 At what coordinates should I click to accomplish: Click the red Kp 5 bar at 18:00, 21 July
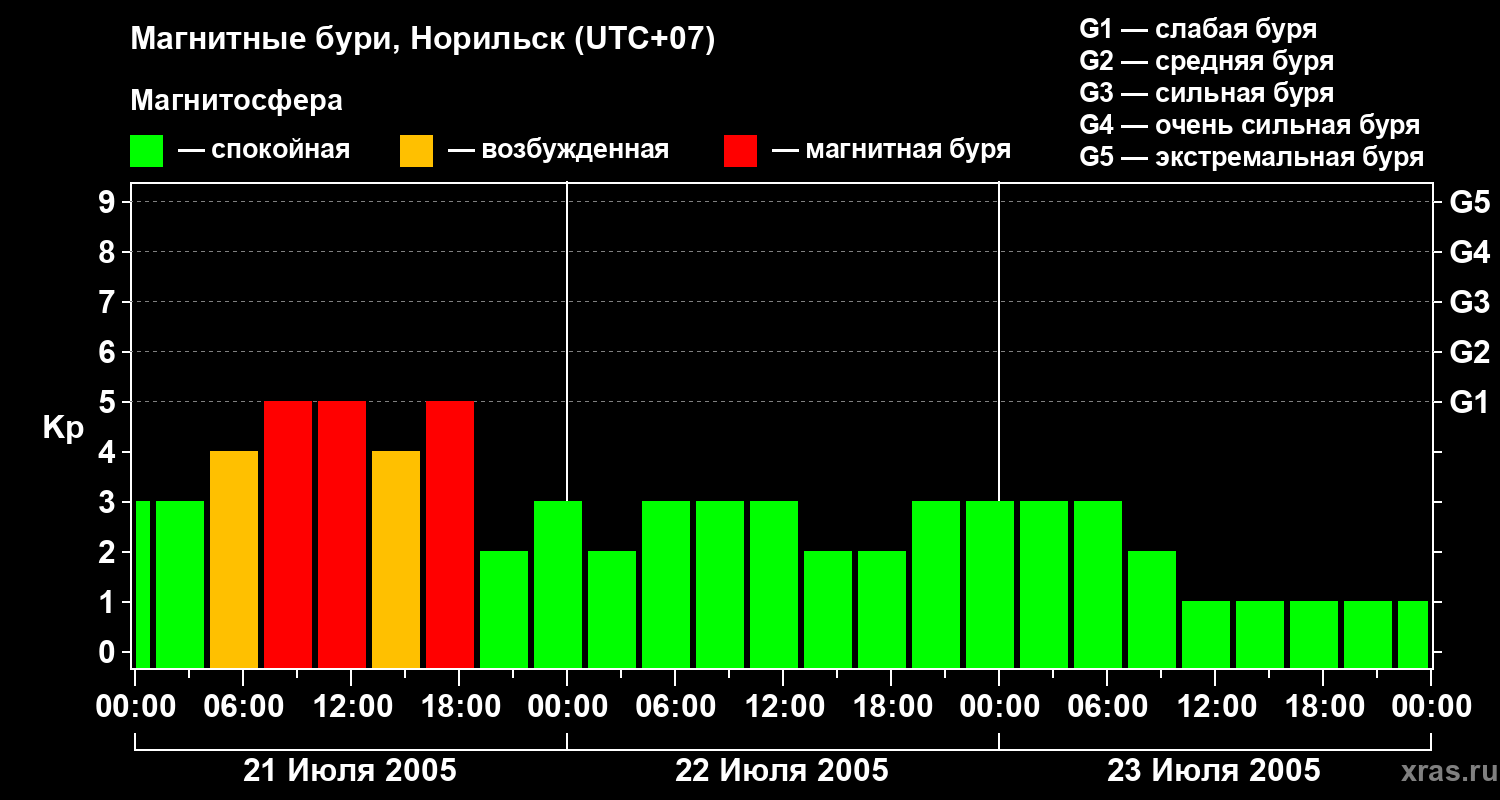tap(450, 534)
